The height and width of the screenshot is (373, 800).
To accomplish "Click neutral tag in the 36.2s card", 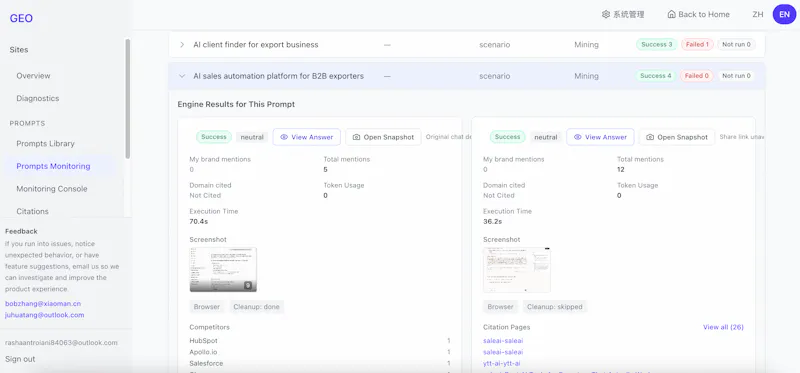I will point(546,137).
